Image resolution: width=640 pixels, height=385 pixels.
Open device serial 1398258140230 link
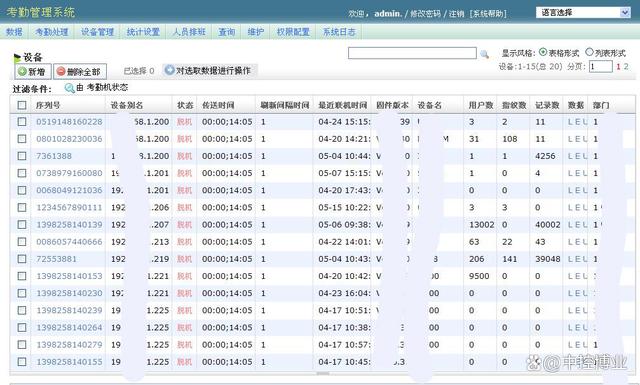click(x=69, y=293)
